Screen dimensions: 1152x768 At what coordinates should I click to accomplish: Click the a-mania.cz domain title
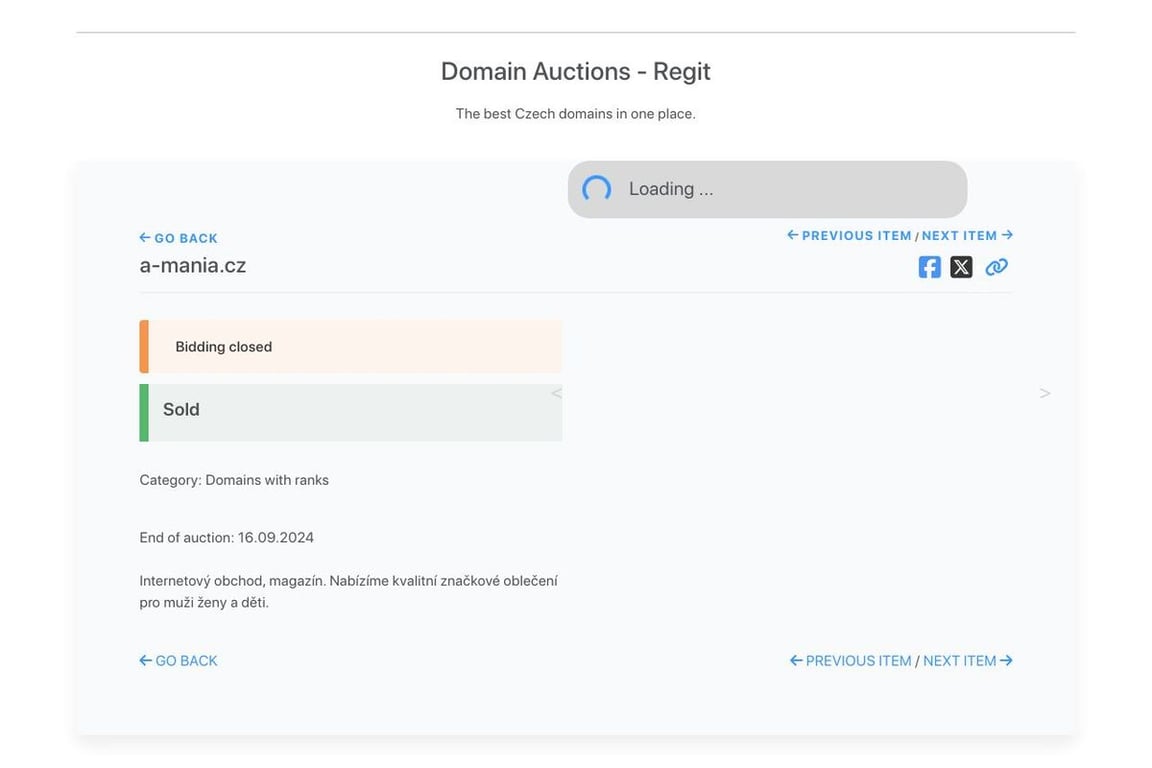(192, 265)
